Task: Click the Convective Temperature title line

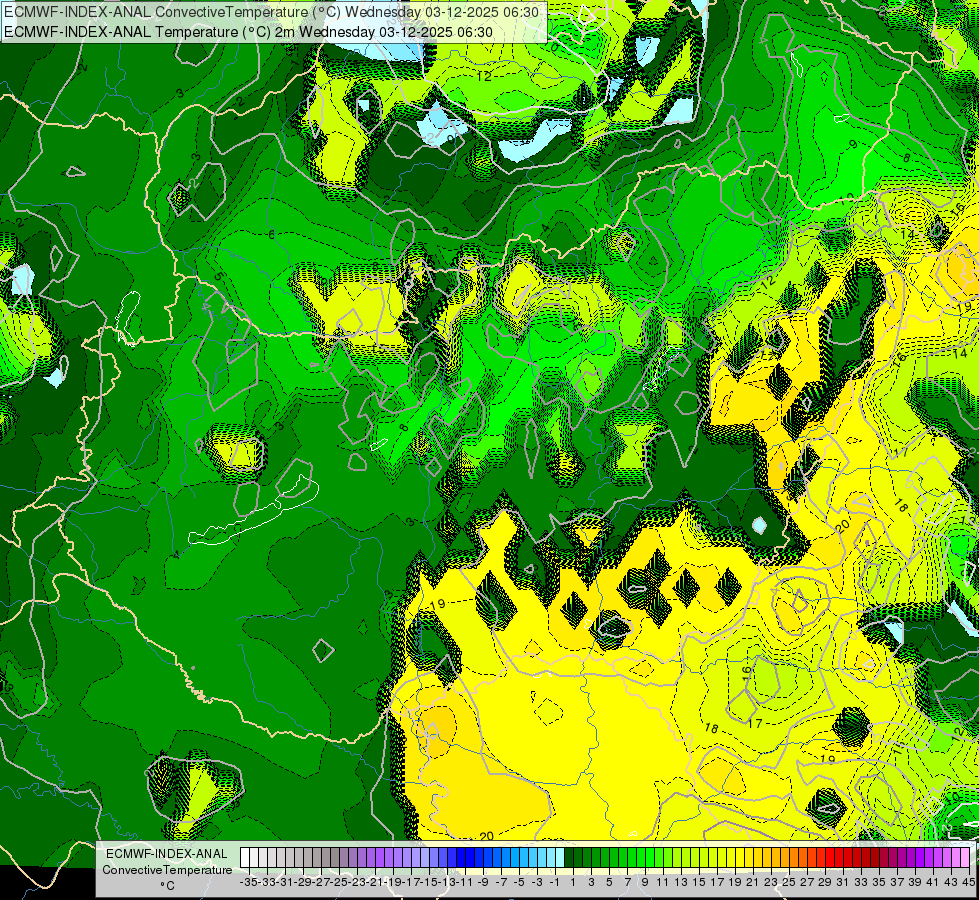Action: coord(272,12)
